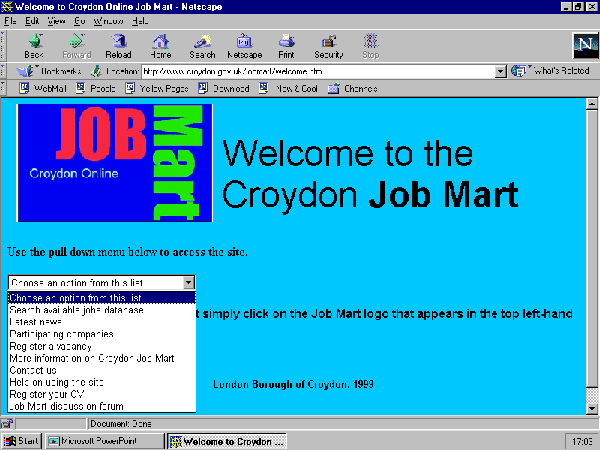Click the What's Related button

pos(550,72)
